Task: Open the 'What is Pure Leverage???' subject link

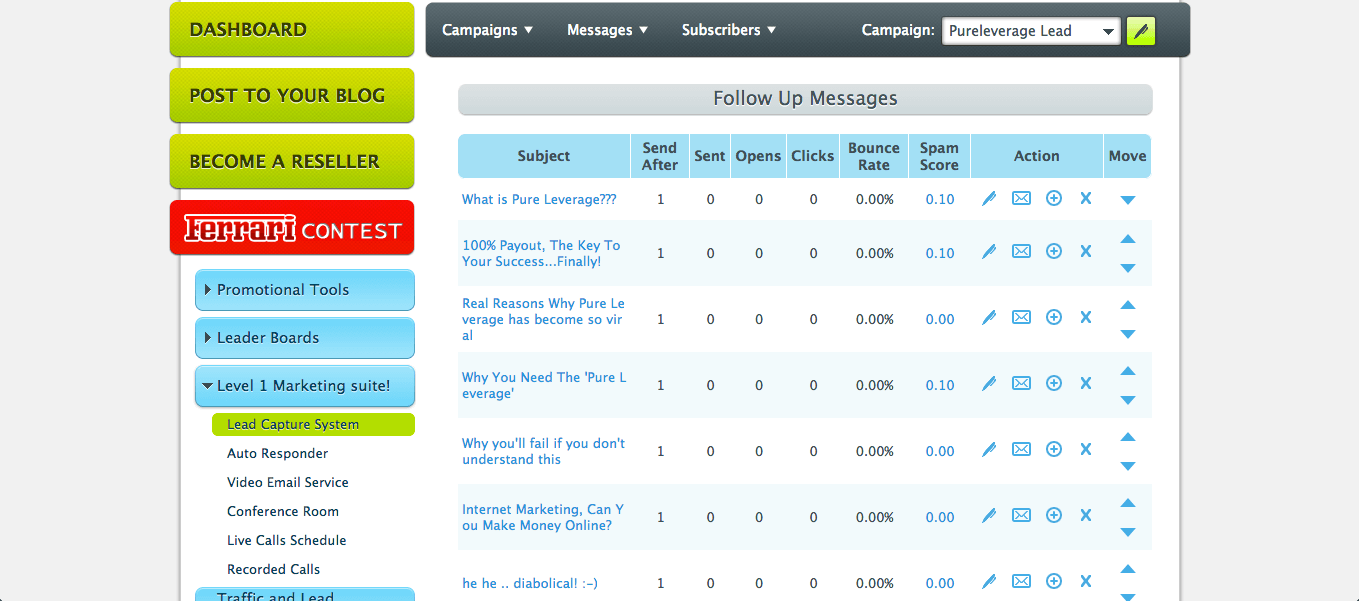Action: click(x=539, y=199)
